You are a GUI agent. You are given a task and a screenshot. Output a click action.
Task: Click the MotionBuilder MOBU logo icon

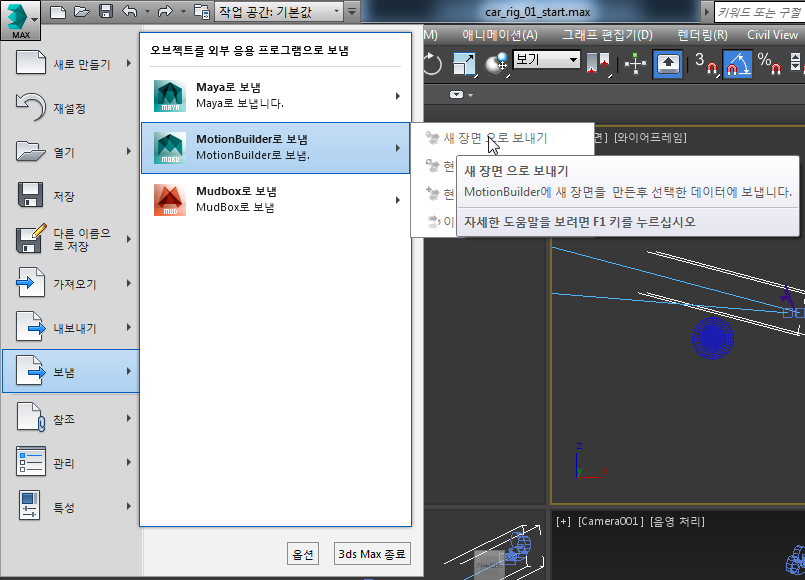[x=170, y=148]
